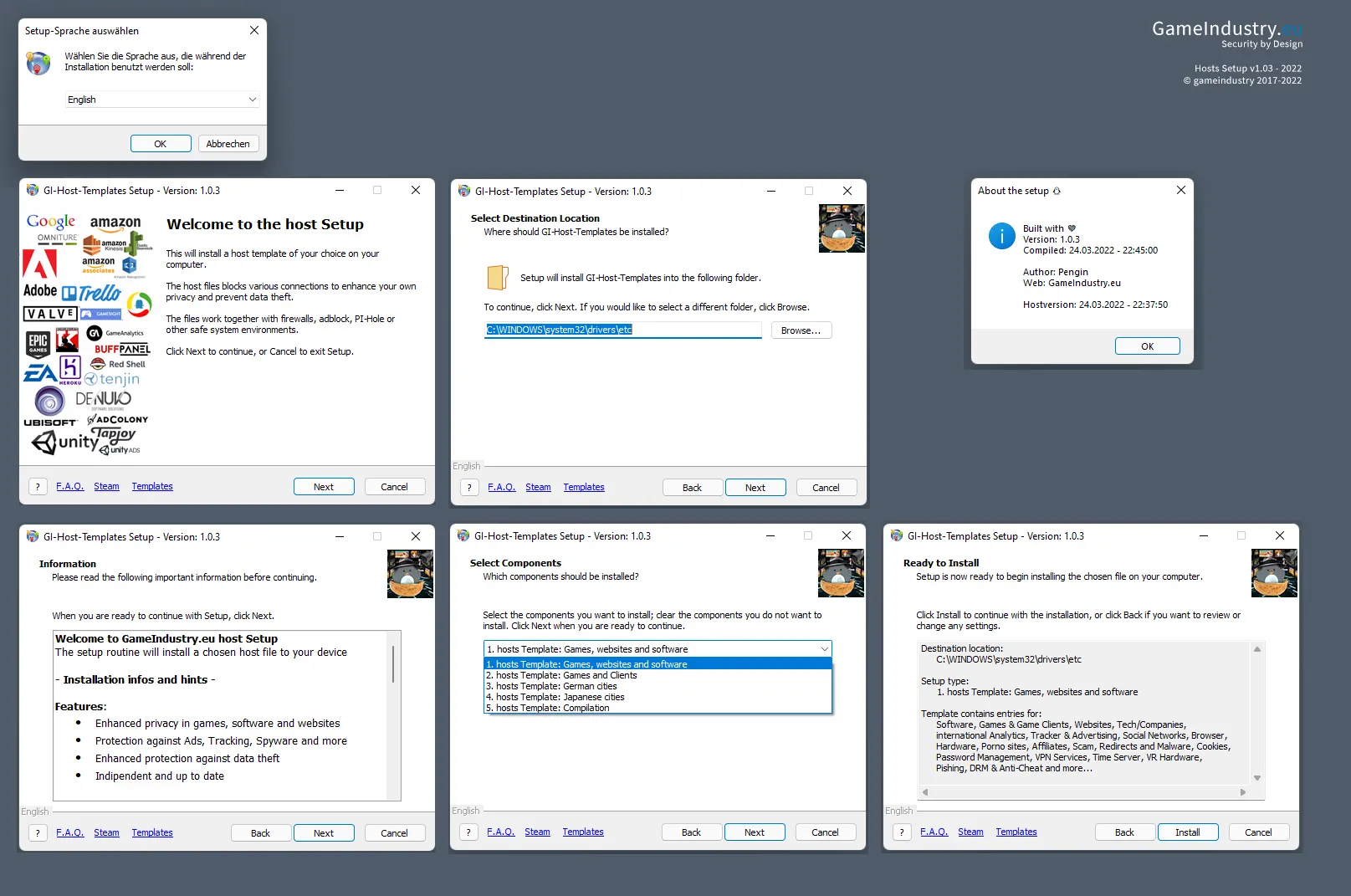The image size is (1351, 896).
Task: Click the question mark help button in Welcome window
Action: point(38,487)
